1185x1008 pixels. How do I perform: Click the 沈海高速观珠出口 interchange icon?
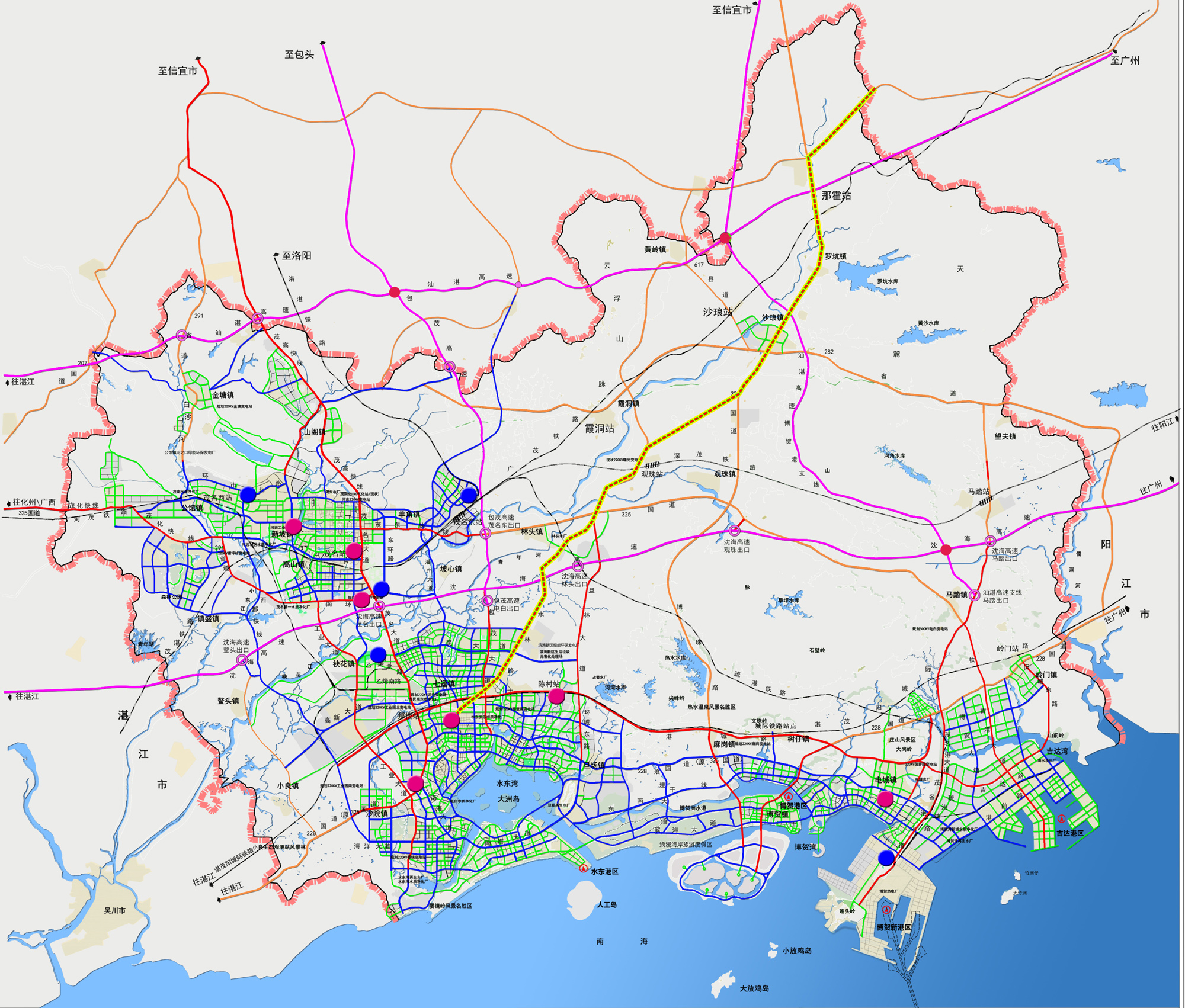735,530
